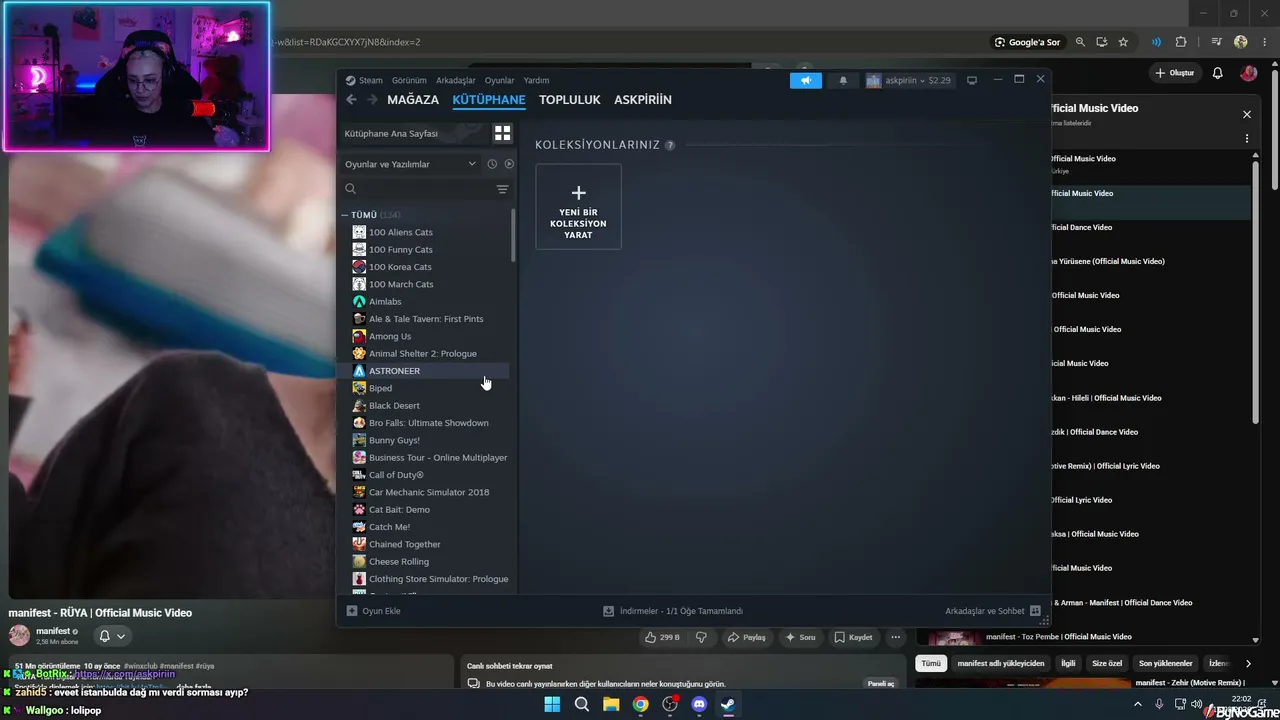Collapse the TÜMÜ games category

345,215
